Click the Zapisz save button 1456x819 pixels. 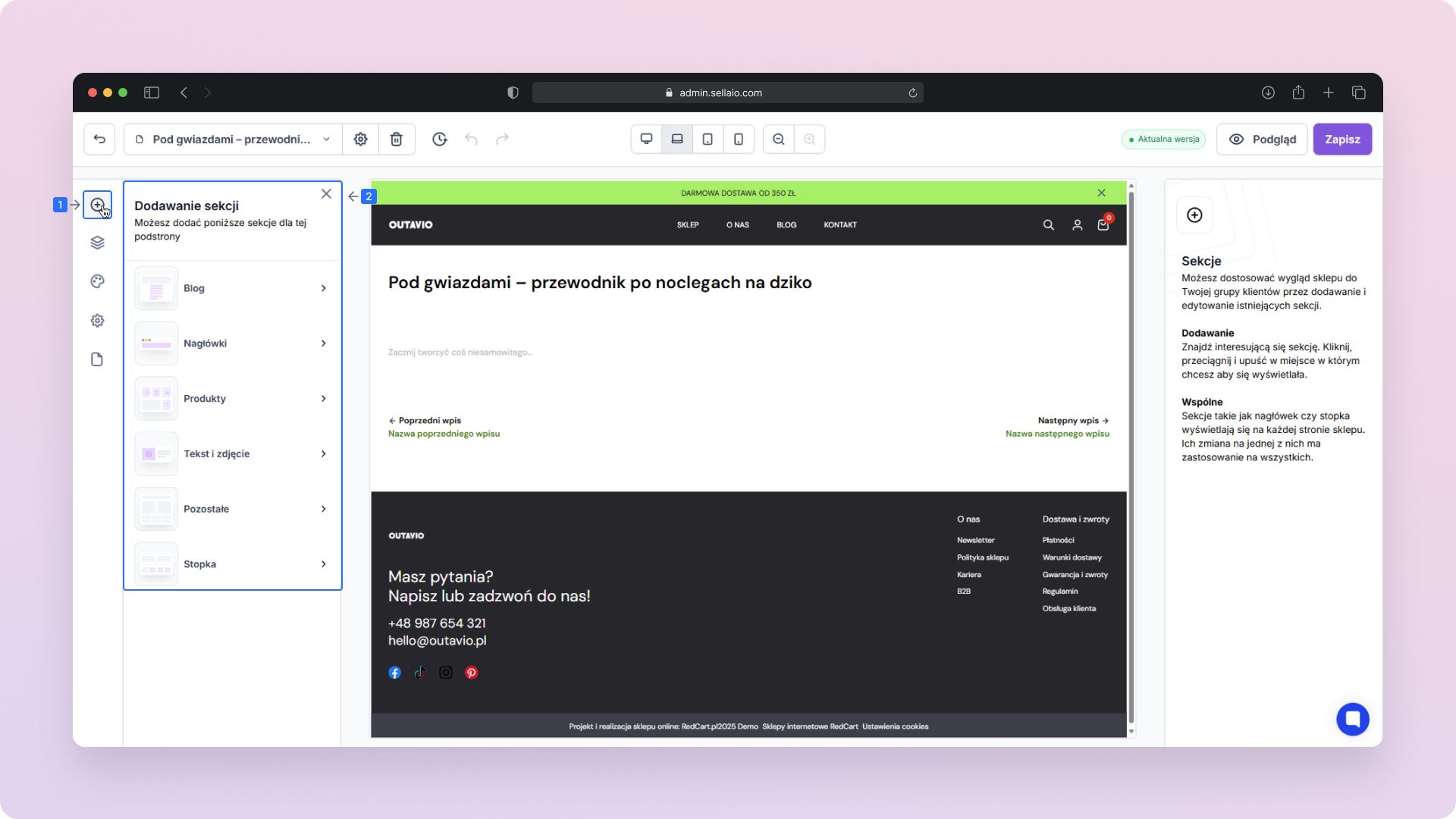click(1342, 140)
